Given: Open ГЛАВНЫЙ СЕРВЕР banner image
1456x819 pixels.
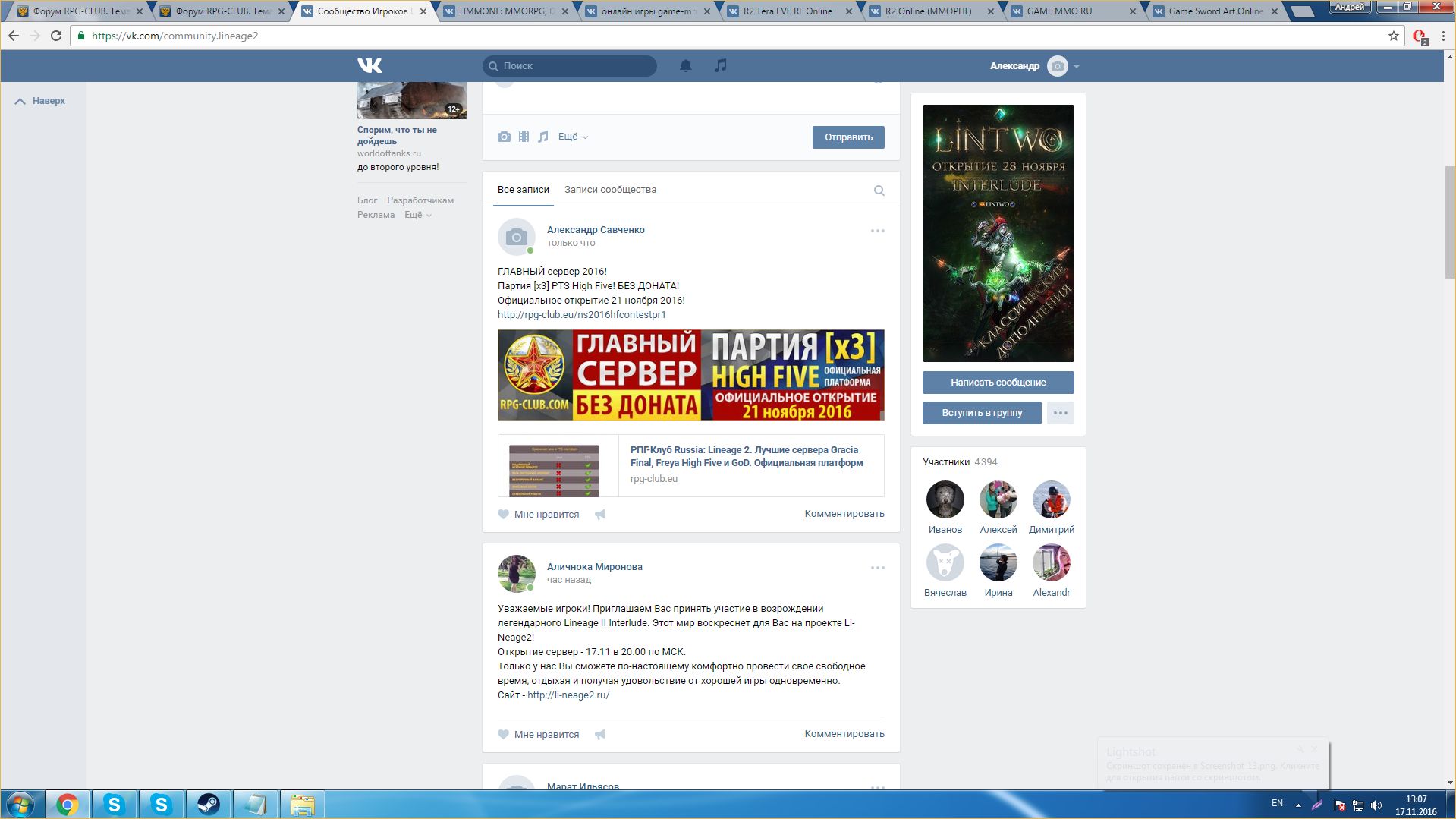Looking at the screenshot, I should 690,375.
